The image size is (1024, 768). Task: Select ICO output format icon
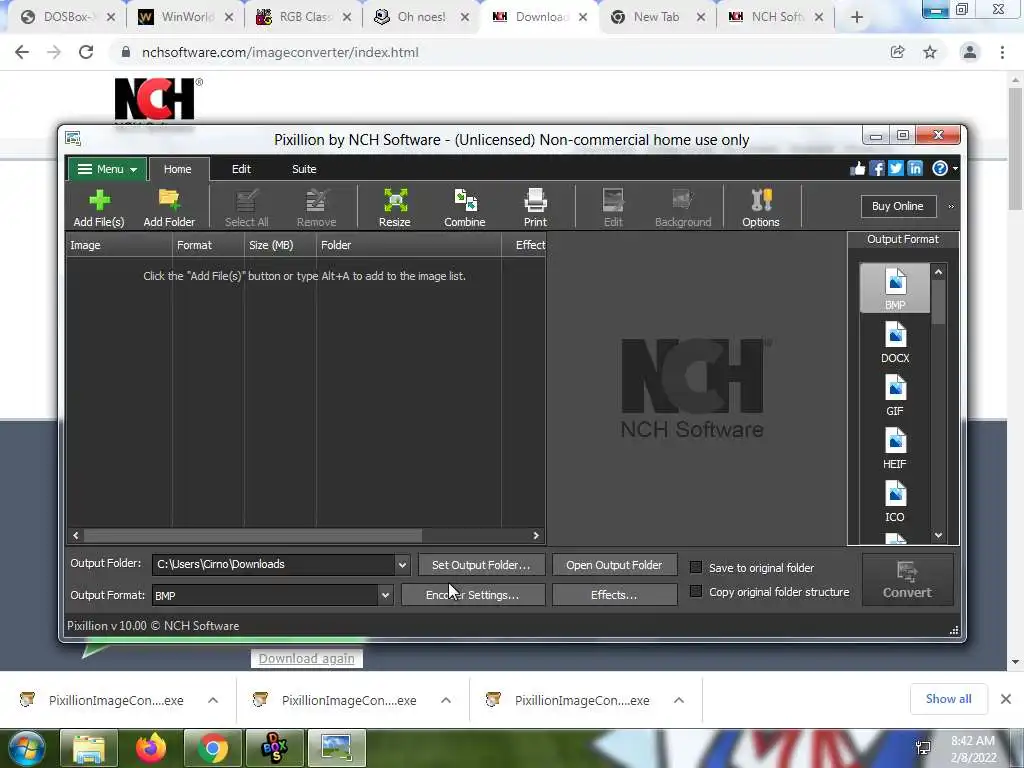pyautogui.click(x=895, y=501)
